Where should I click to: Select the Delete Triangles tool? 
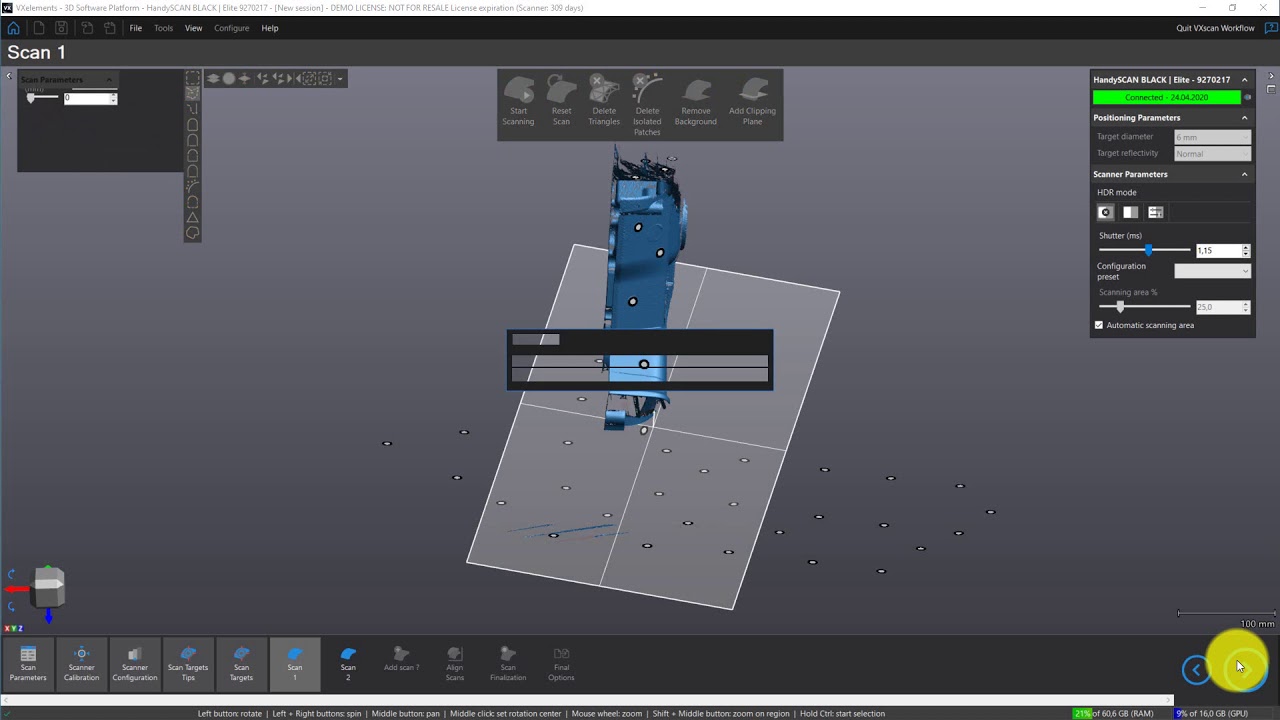[604, 102]
